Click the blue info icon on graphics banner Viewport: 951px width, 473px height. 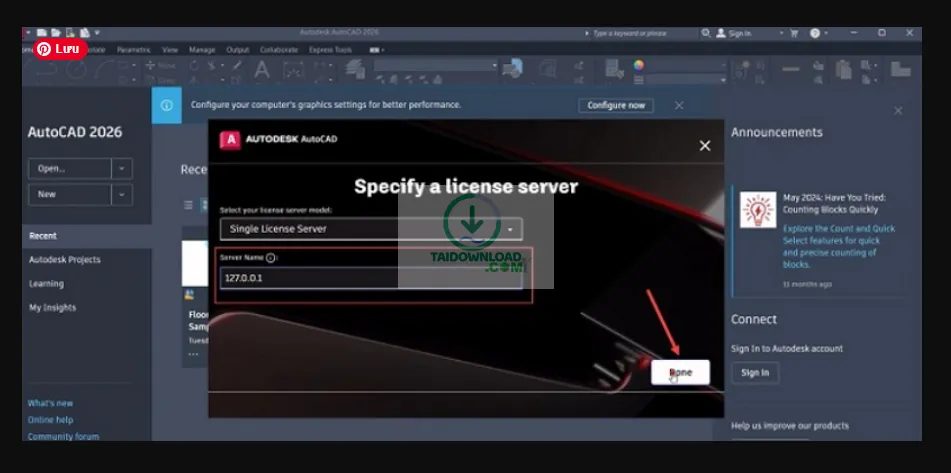pyautogui.click(x=166, y=105)
